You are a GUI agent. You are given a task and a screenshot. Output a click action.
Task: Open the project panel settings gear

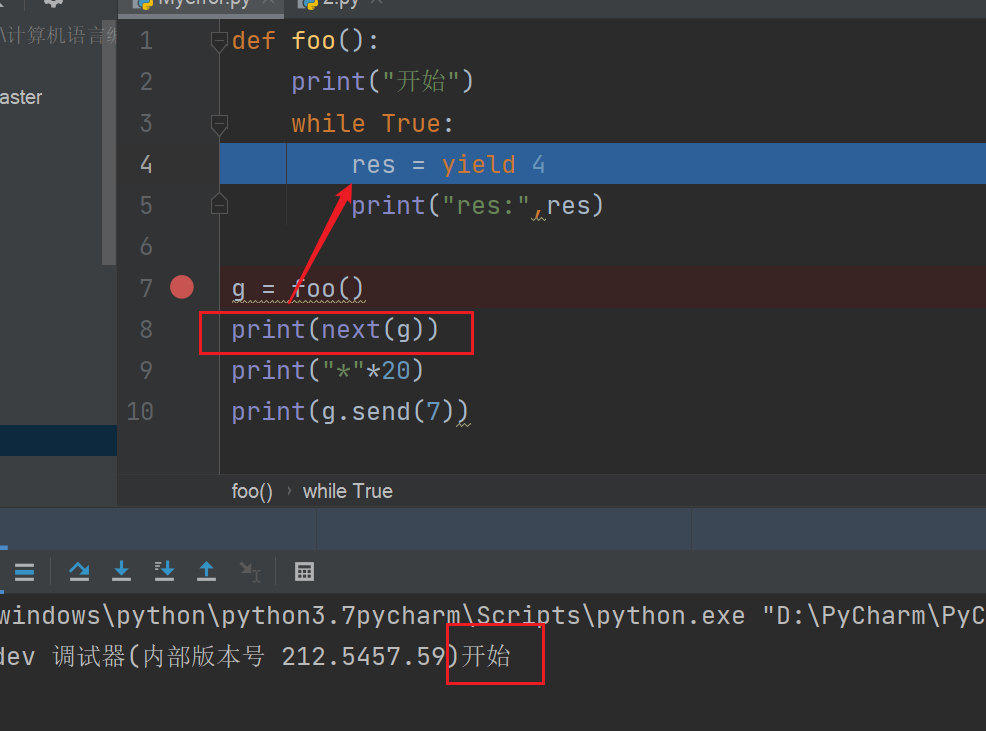(53, 4)
